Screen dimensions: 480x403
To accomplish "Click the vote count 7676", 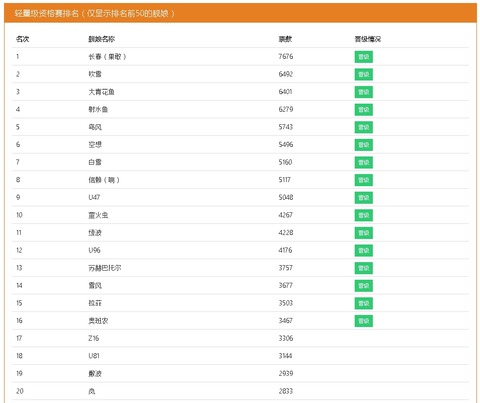I will pos(286,56).
